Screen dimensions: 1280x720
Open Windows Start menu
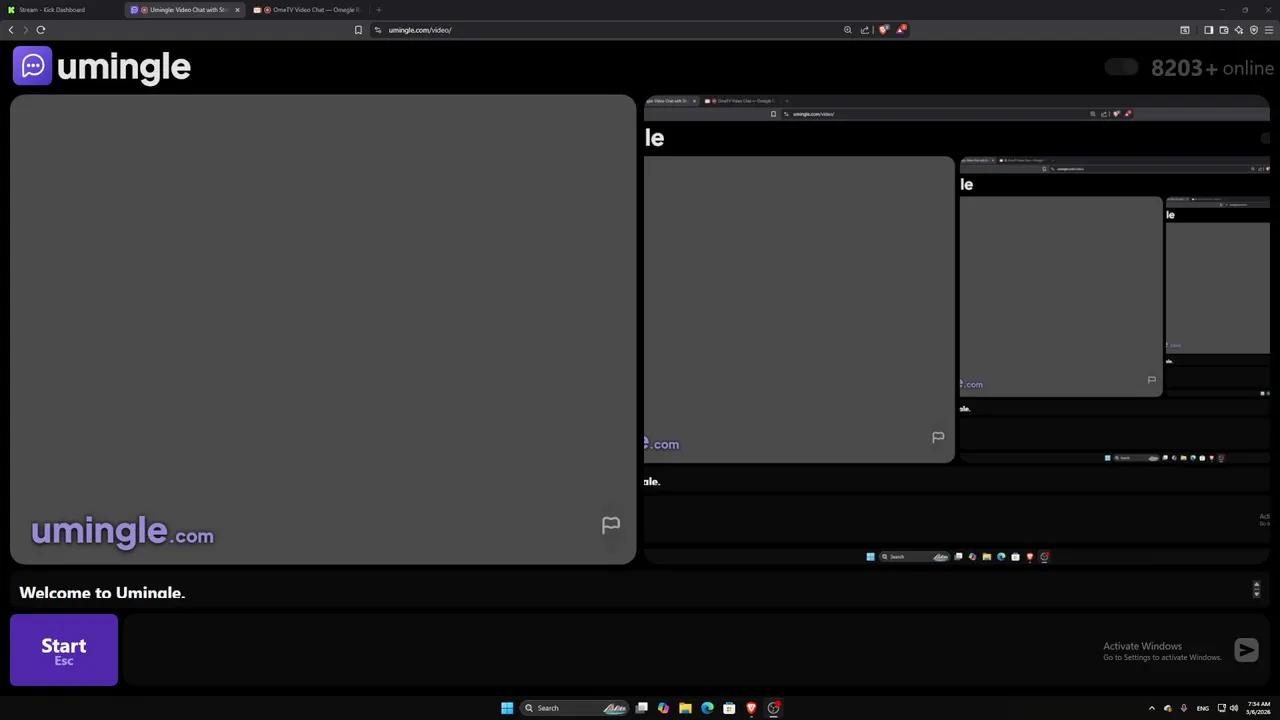(x=507, y=708)
